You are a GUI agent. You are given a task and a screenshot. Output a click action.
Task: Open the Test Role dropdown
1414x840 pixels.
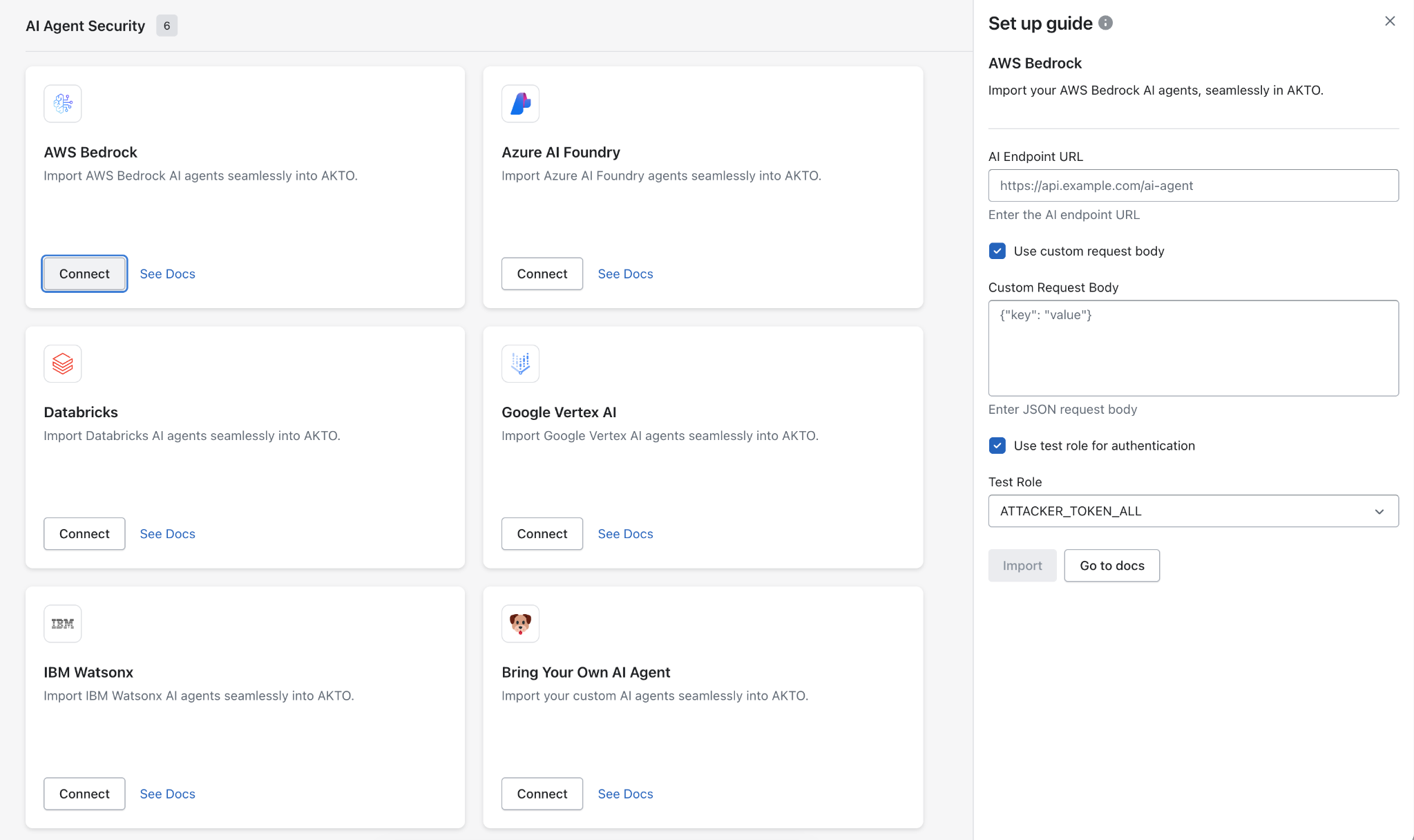pos(1193,511)
